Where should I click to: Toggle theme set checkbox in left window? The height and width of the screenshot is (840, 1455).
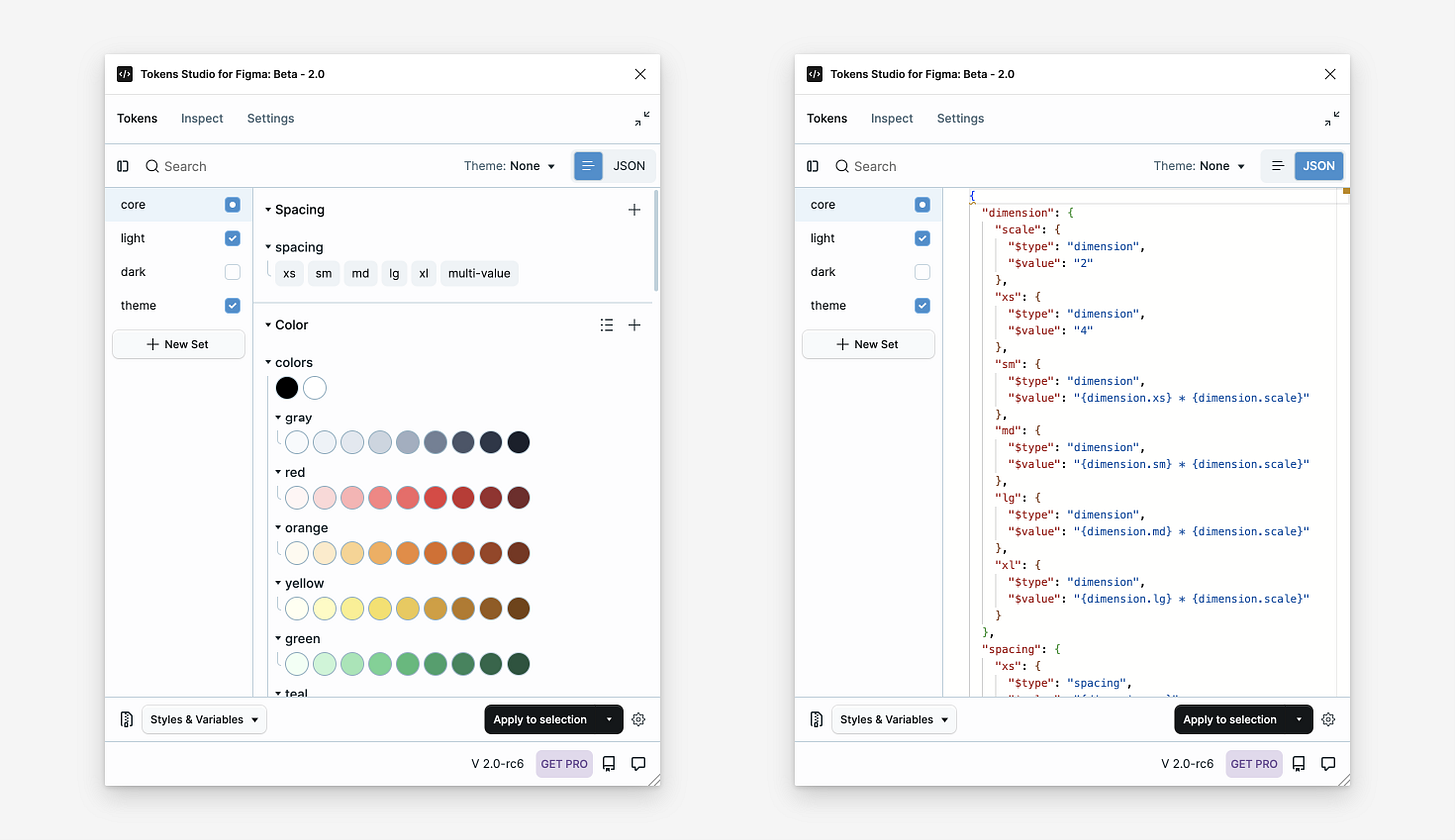(232, 306)
